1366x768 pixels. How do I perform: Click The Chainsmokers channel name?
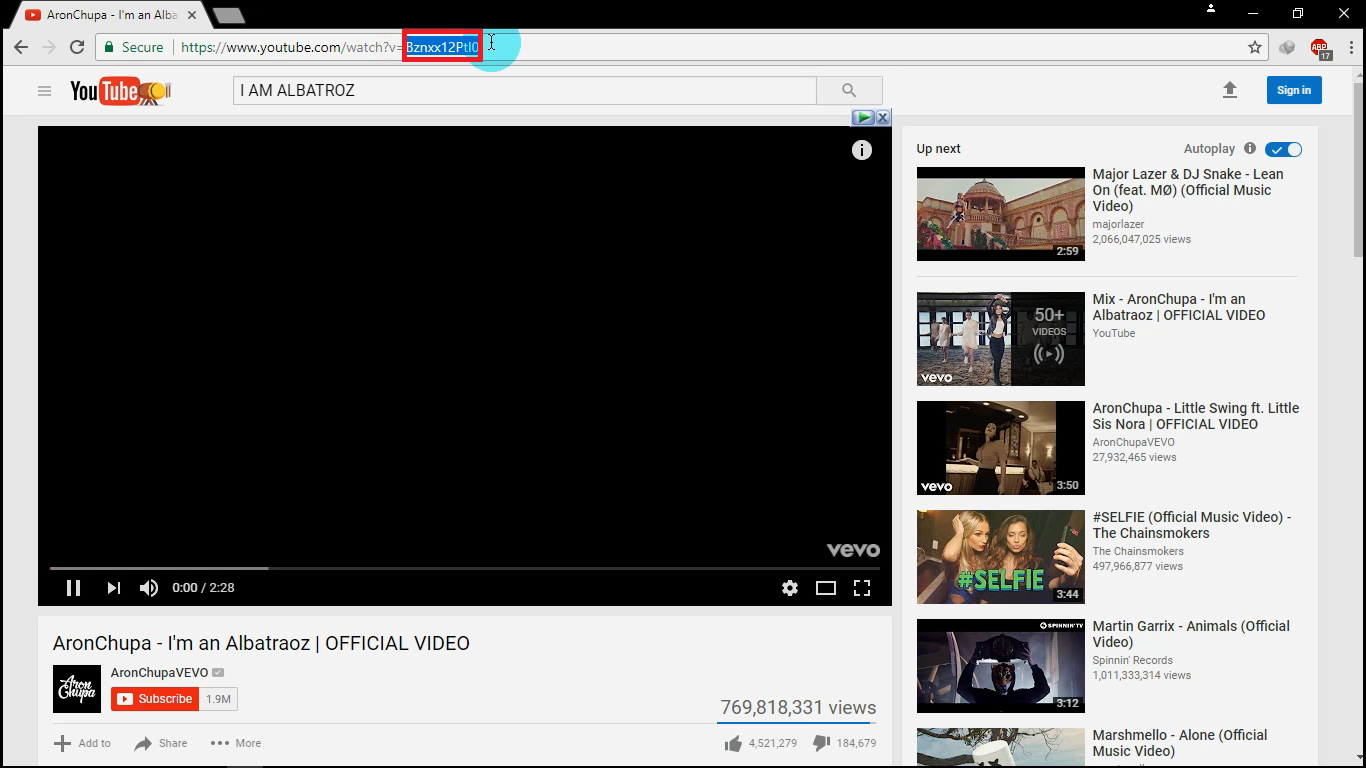coord(1138,551)
